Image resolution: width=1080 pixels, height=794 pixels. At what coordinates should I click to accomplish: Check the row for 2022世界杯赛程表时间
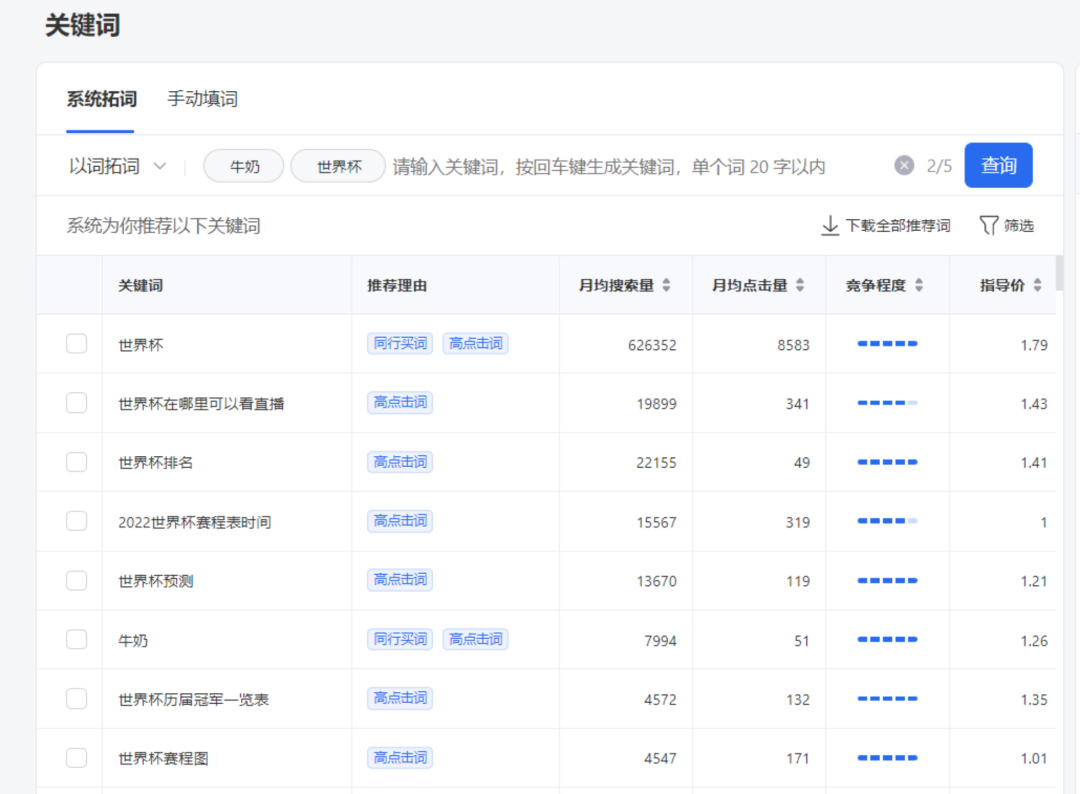coord(76,521)
